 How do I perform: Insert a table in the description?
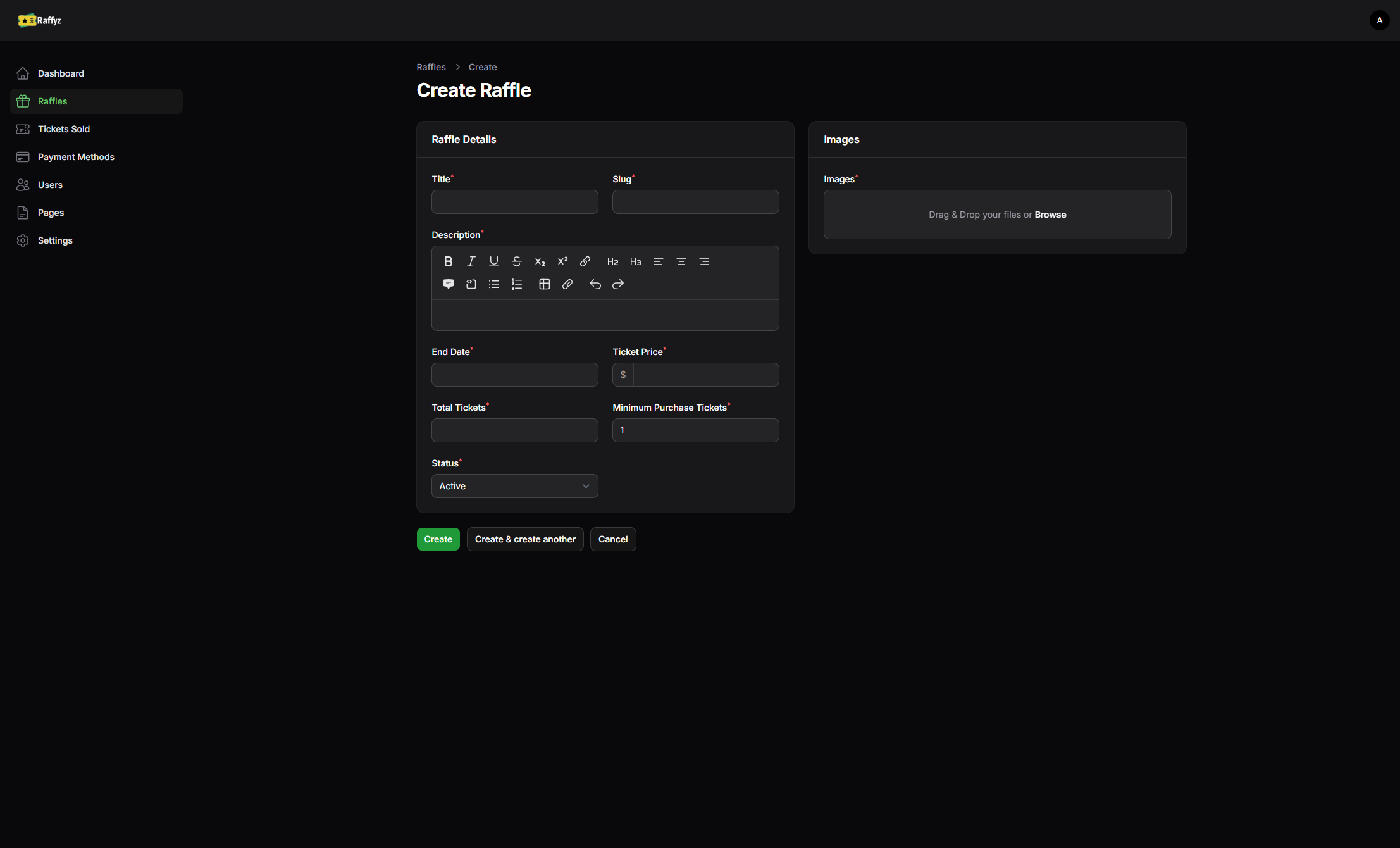544,284
